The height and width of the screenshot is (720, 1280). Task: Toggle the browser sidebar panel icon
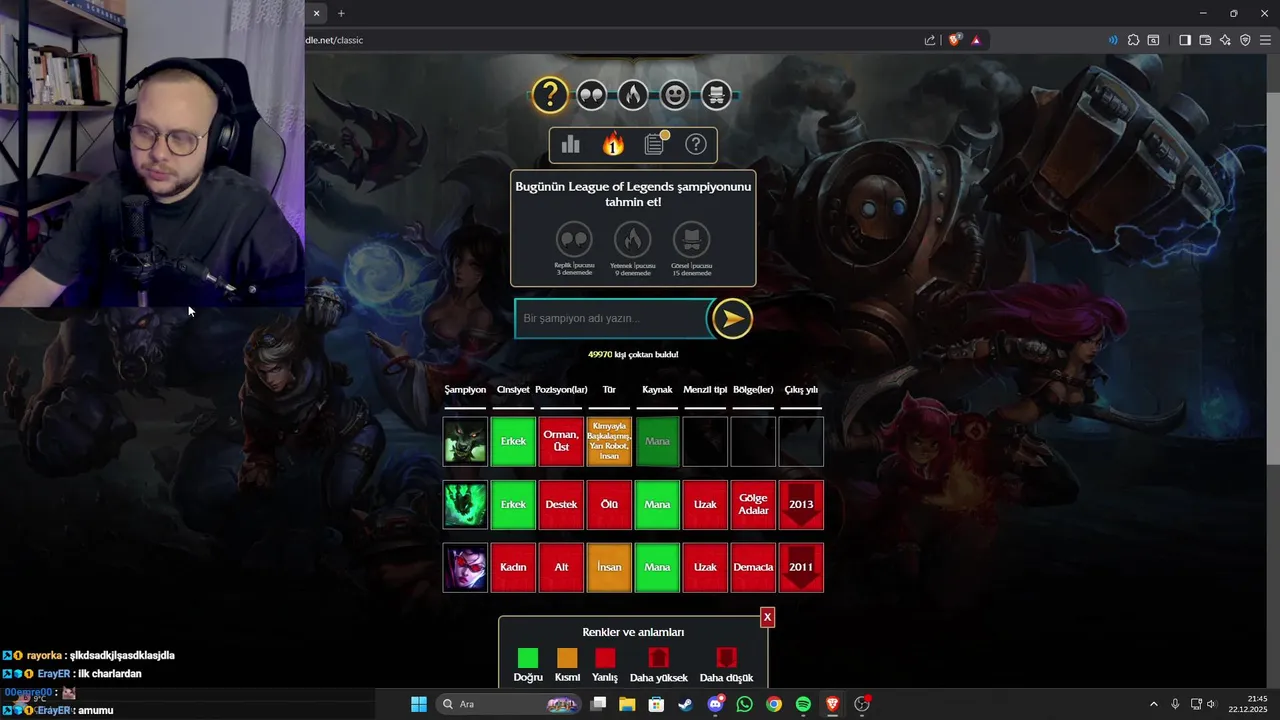(x=1185, y=40)
